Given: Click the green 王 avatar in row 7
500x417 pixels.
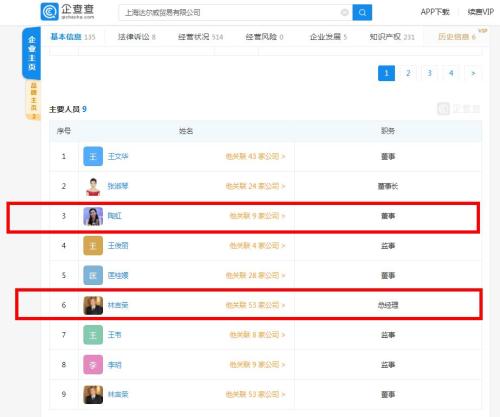Looking at the screenshot, I should click(x=93, y=335).
